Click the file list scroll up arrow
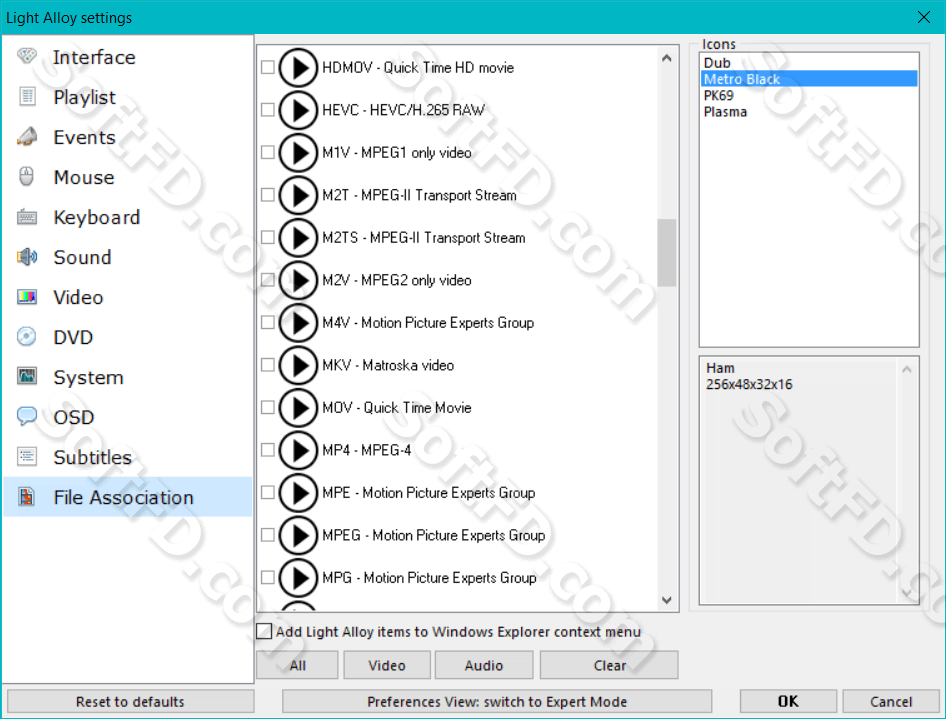The width and height of the screenshot is (946, 719). (x=667, y=59)
